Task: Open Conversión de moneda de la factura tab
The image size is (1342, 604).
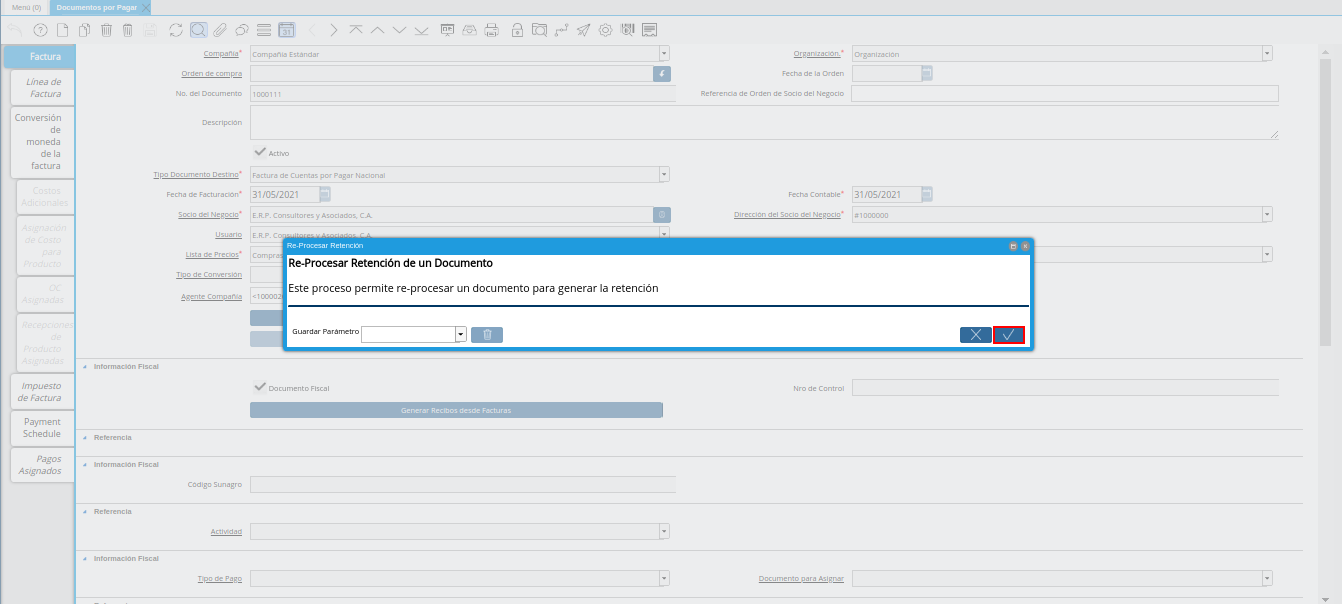Action: 43,142
